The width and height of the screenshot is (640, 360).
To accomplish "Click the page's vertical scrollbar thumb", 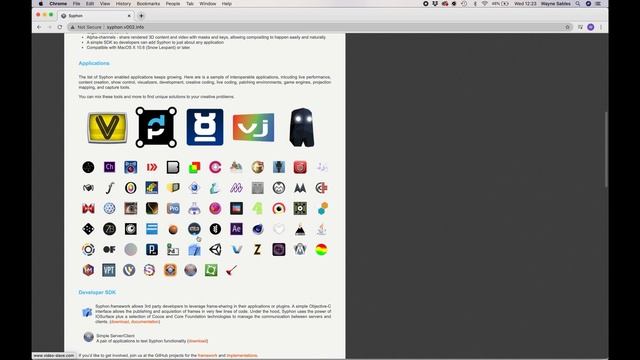I will [x=606, y=149].
